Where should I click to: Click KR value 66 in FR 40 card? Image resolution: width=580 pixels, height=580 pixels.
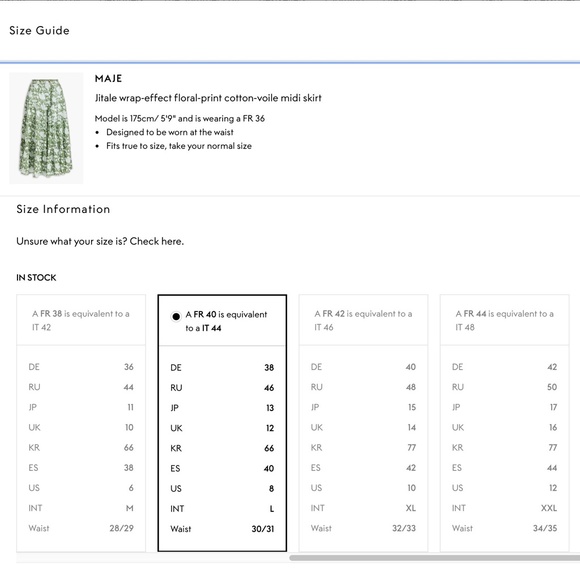click(x=269, y=448)
